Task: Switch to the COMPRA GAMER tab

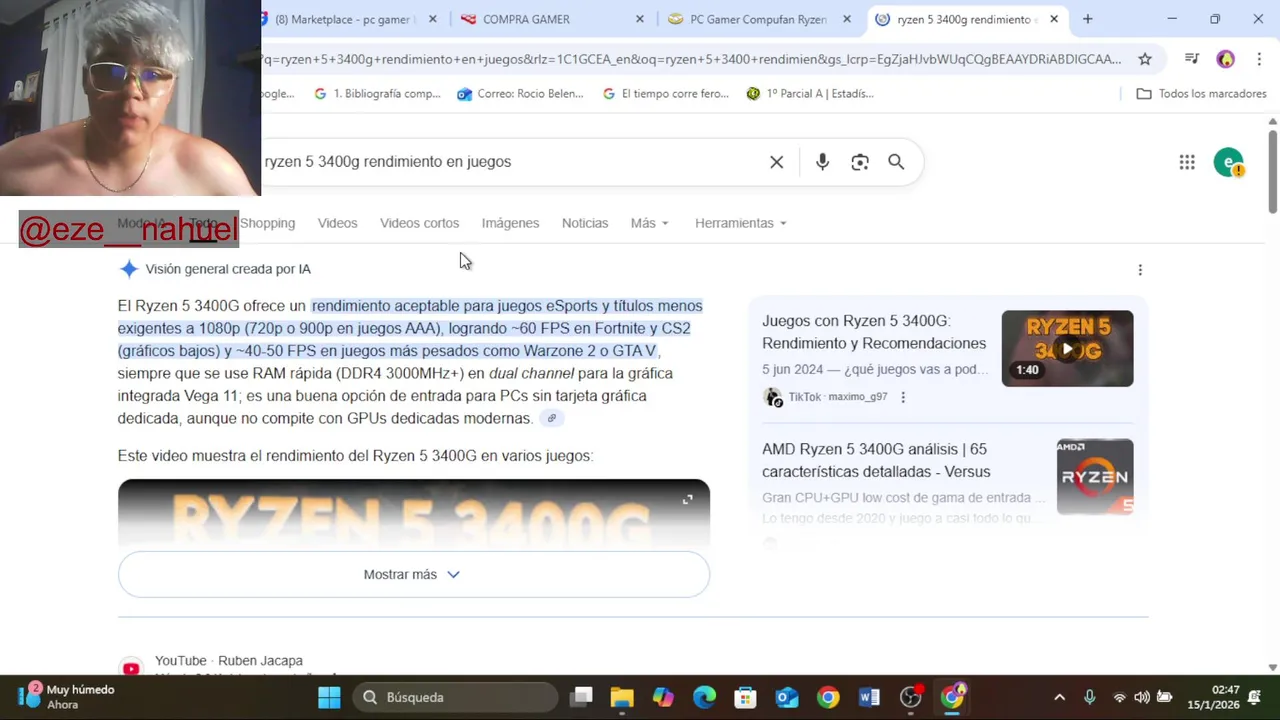Action: [x=553, y=19]
